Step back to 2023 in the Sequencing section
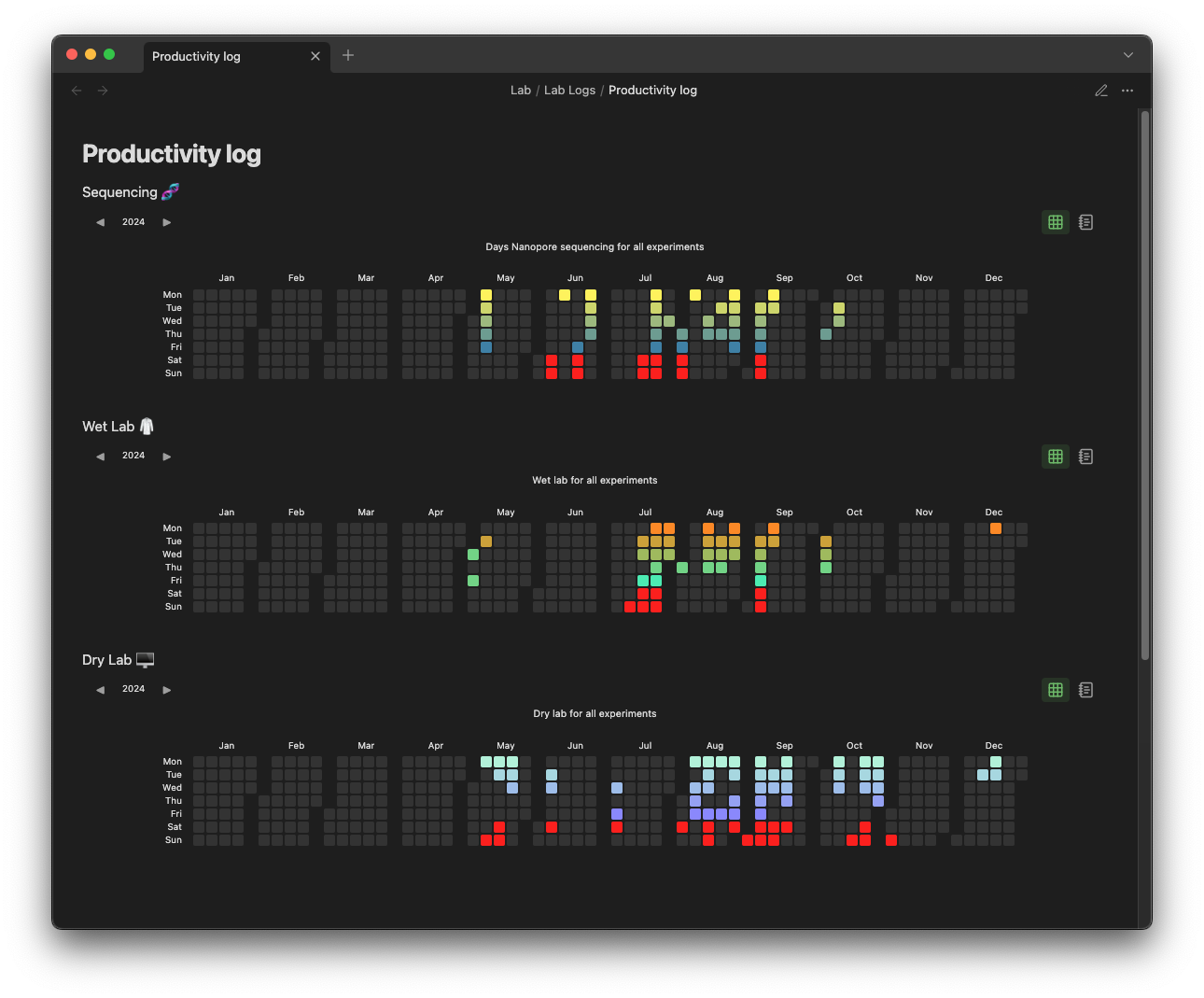The height and width of the screenshot is (998, 1204). coord(100,221)
